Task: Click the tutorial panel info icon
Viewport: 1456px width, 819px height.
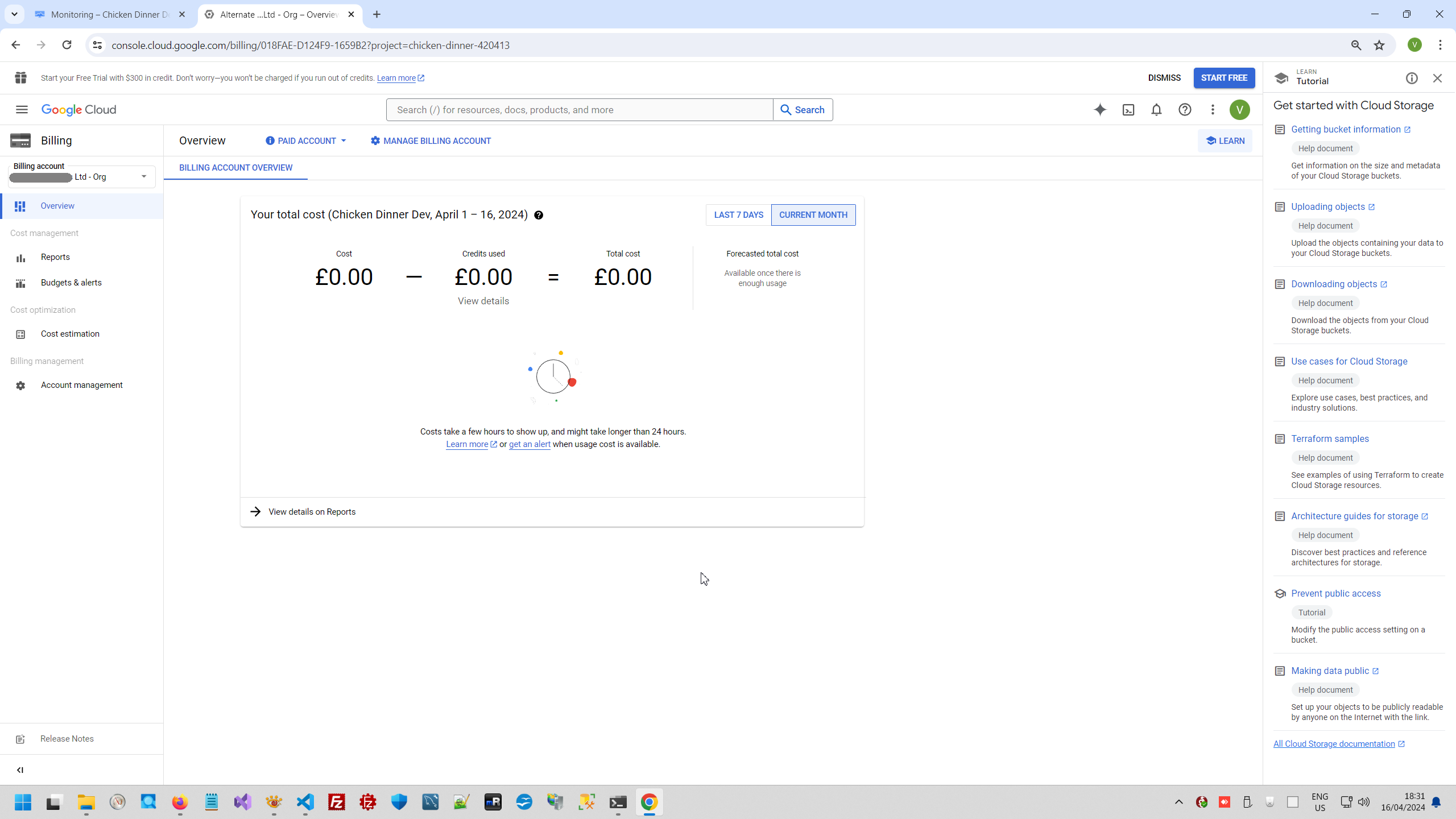Action: click(1412, 78)
